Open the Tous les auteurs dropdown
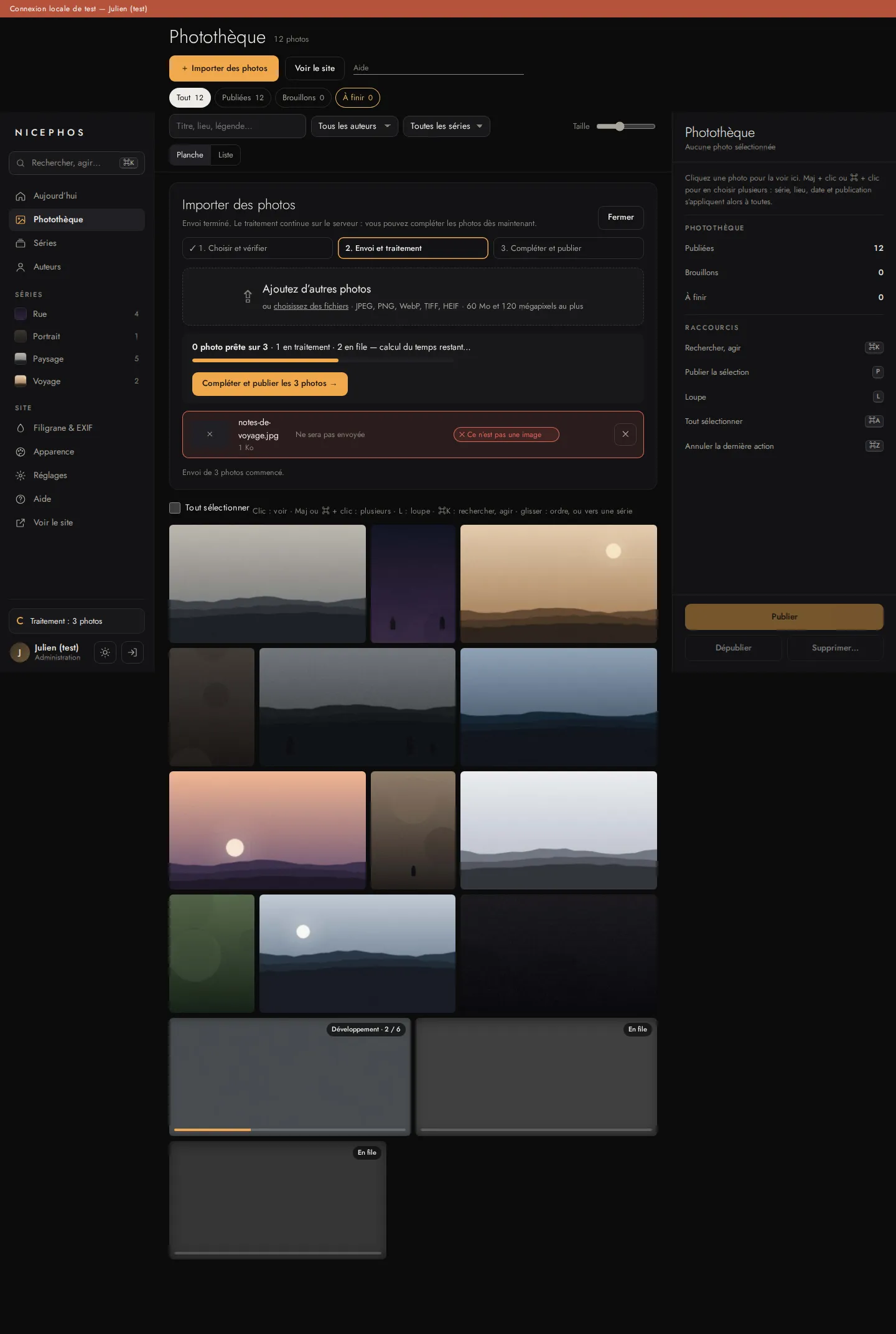896x1334 pixels. pos(355,126)
